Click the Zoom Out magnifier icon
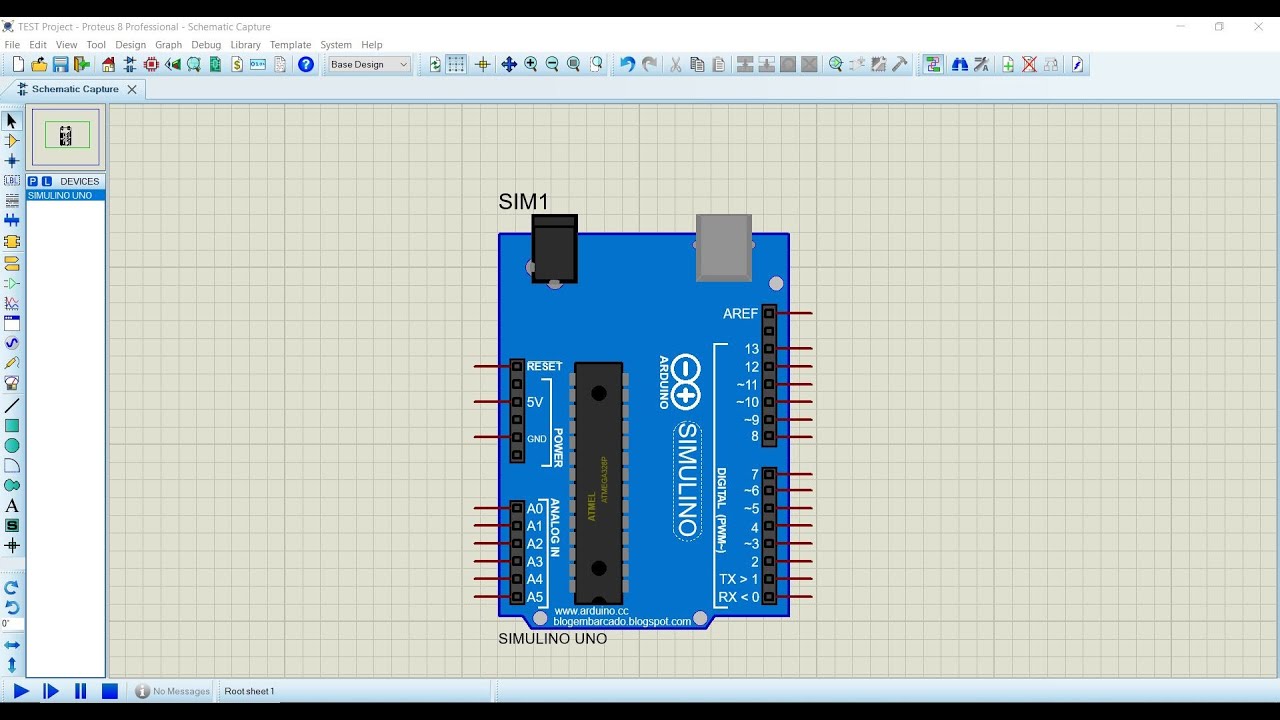1280x720 pixels. [552, 64]
